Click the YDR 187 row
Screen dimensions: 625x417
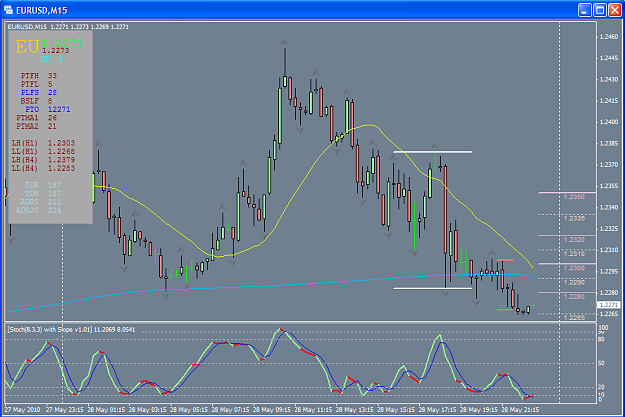coord(43,193)
